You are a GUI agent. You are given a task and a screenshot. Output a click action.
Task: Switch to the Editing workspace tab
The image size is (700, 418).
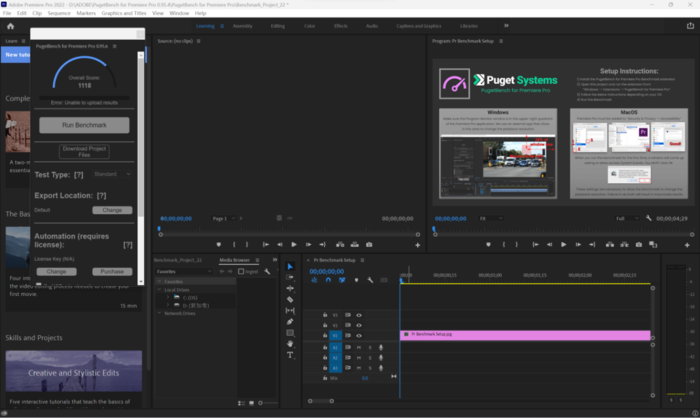278,26
